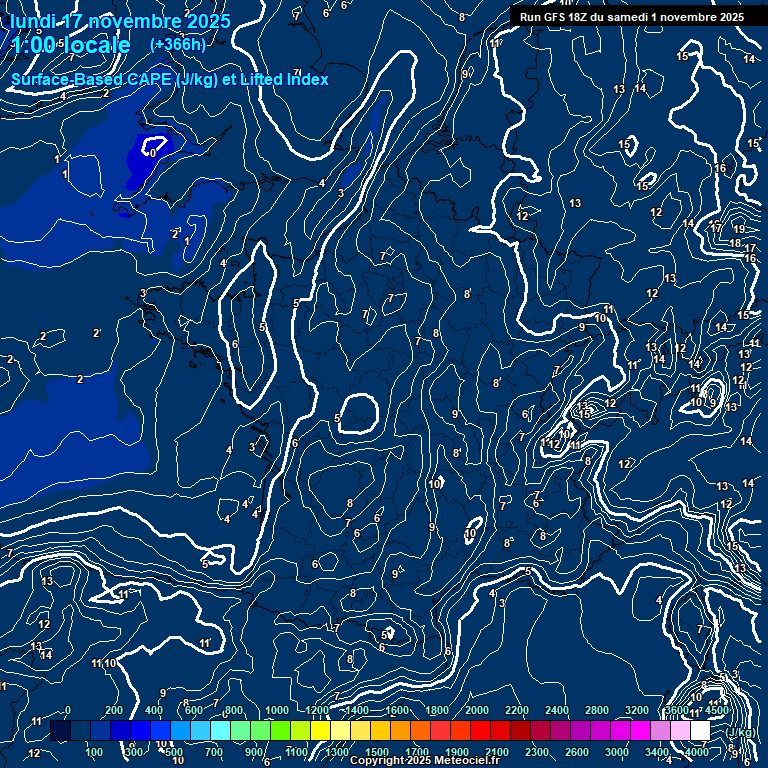This screenshot has height=768, width=768.
Task: Select the '4500' maximum legend value
Action: (717, 710)
